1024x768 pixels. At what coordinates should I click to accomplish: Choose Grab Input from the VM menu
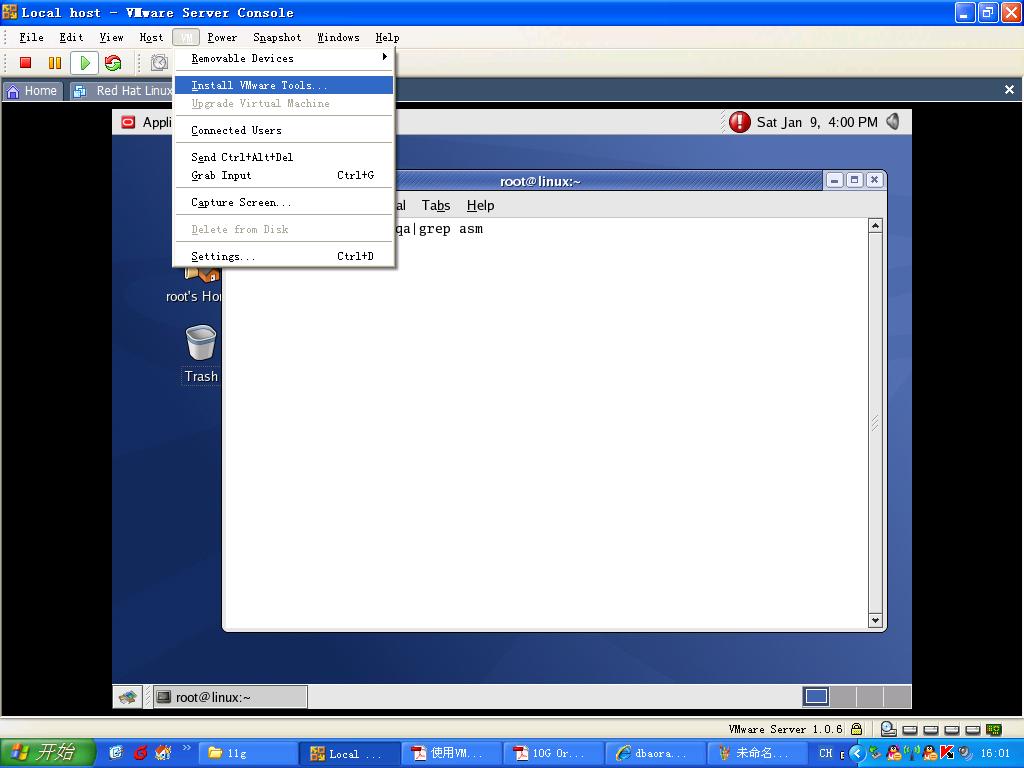point(283,175)
